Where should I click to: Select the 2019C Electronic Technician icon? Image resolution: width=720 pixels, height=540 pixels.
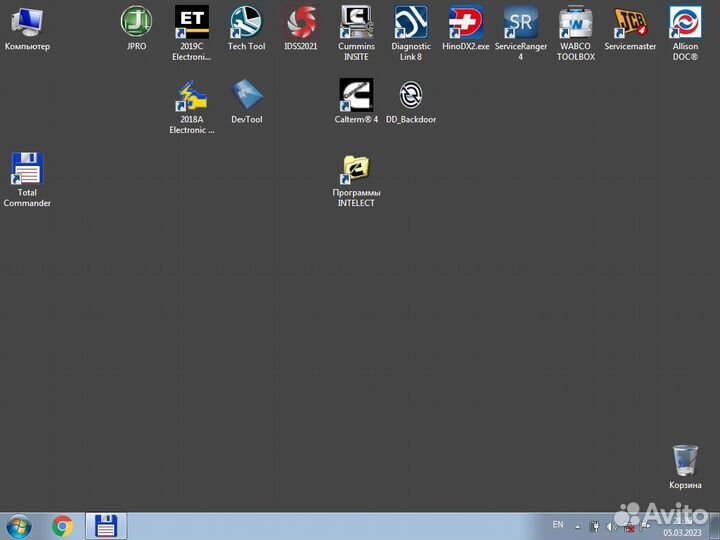(192, 22)
